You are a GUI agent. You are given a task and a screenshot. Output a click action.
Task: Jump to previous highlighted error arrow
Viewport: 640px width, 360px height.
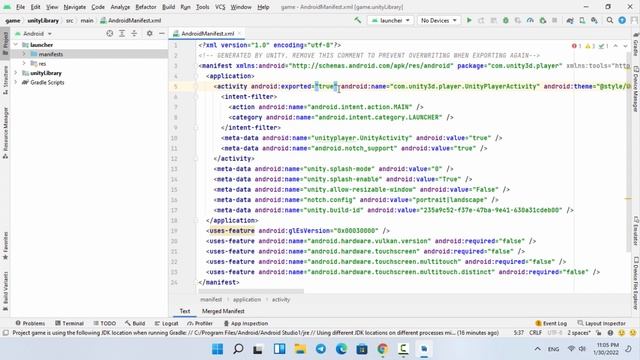point(616,46)
